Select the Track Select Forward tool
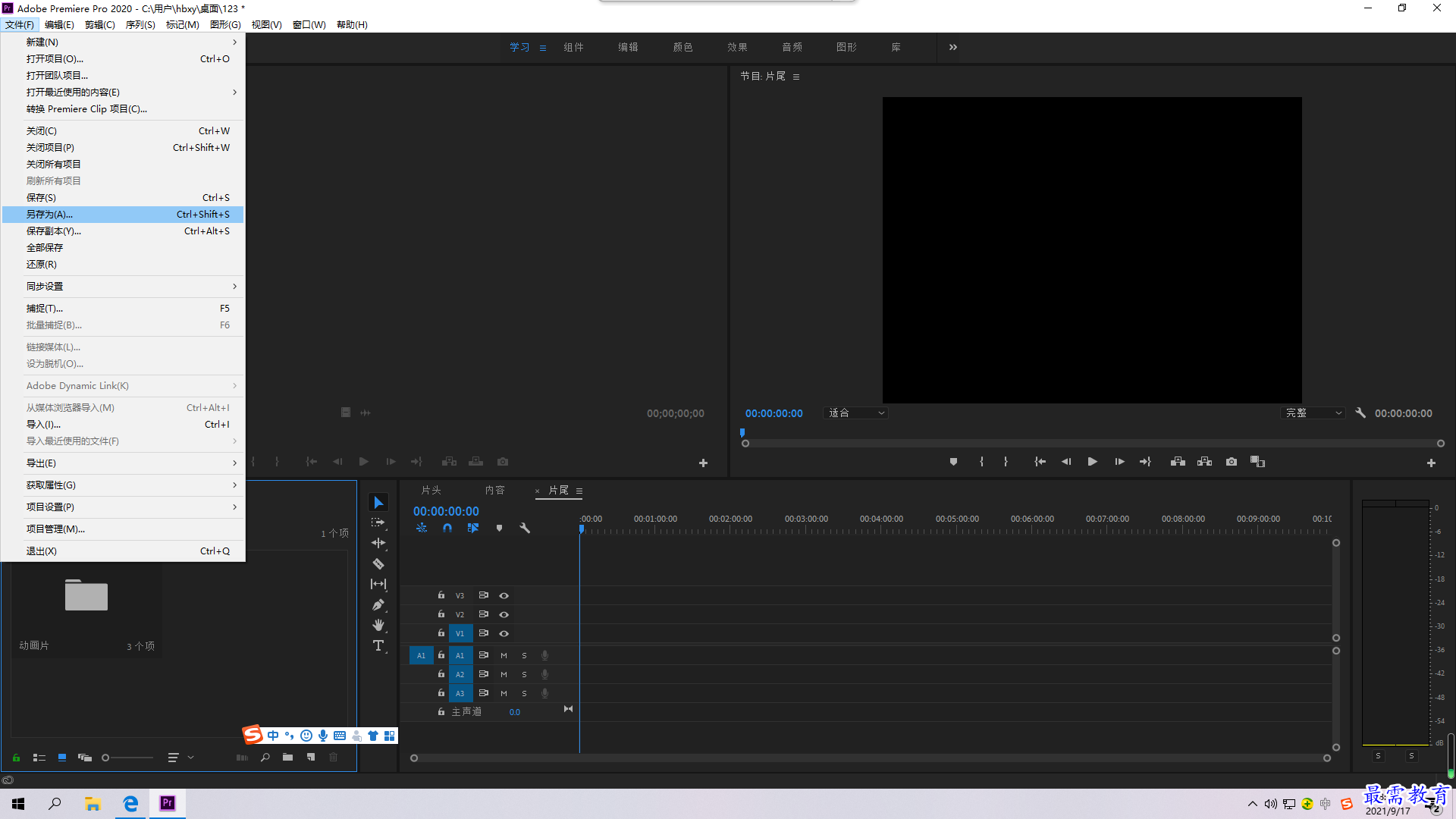Screen dimensions: 1456x819 tap(378, 523)
